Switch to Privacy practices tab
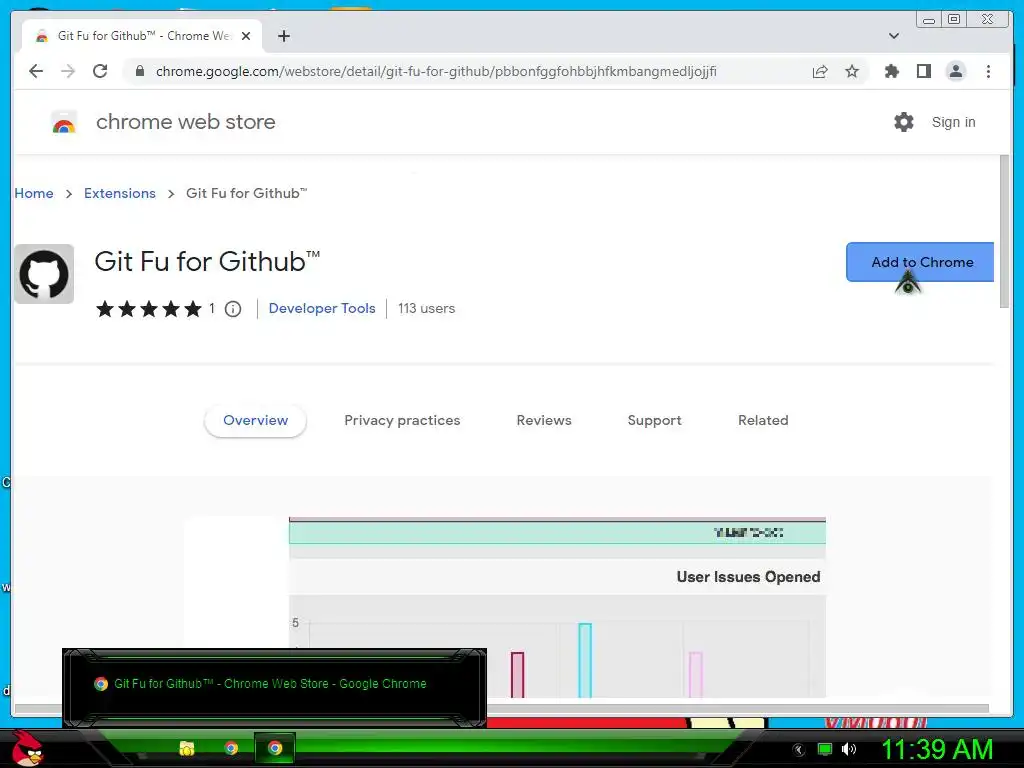This screenshot has height=768, width=1024. tap(402, 421)
